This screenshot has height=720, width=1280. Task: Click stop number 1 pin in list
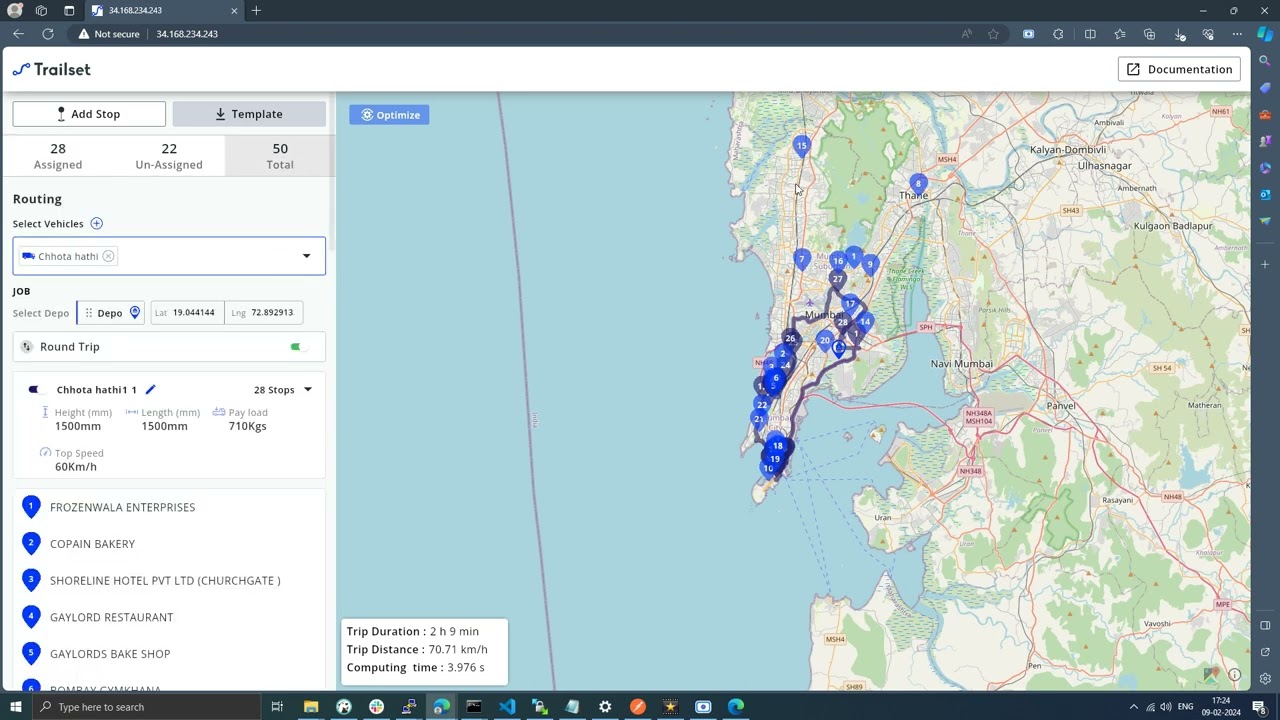[31, 507]
